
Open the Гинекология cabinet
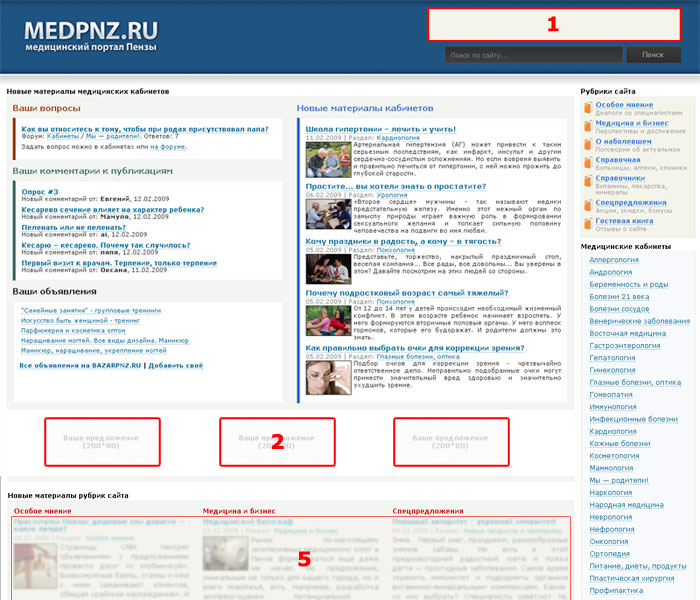[x=612, y=370]
